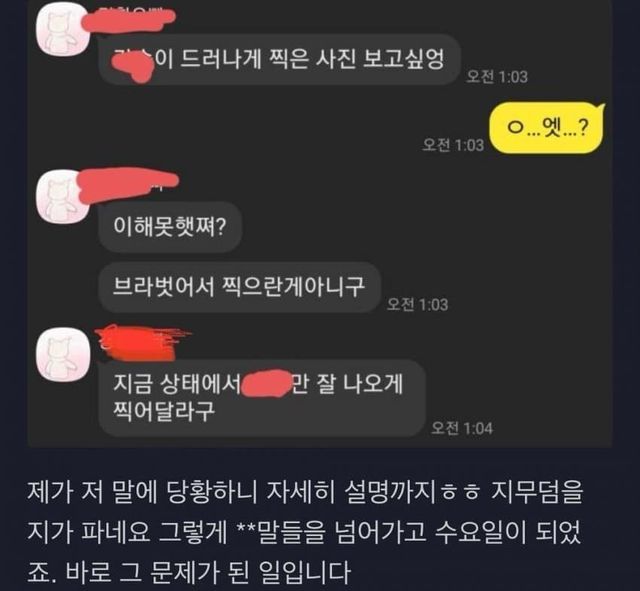Click the caption line starting '지가 파네요 그렇게'

(x=304, y=533)
